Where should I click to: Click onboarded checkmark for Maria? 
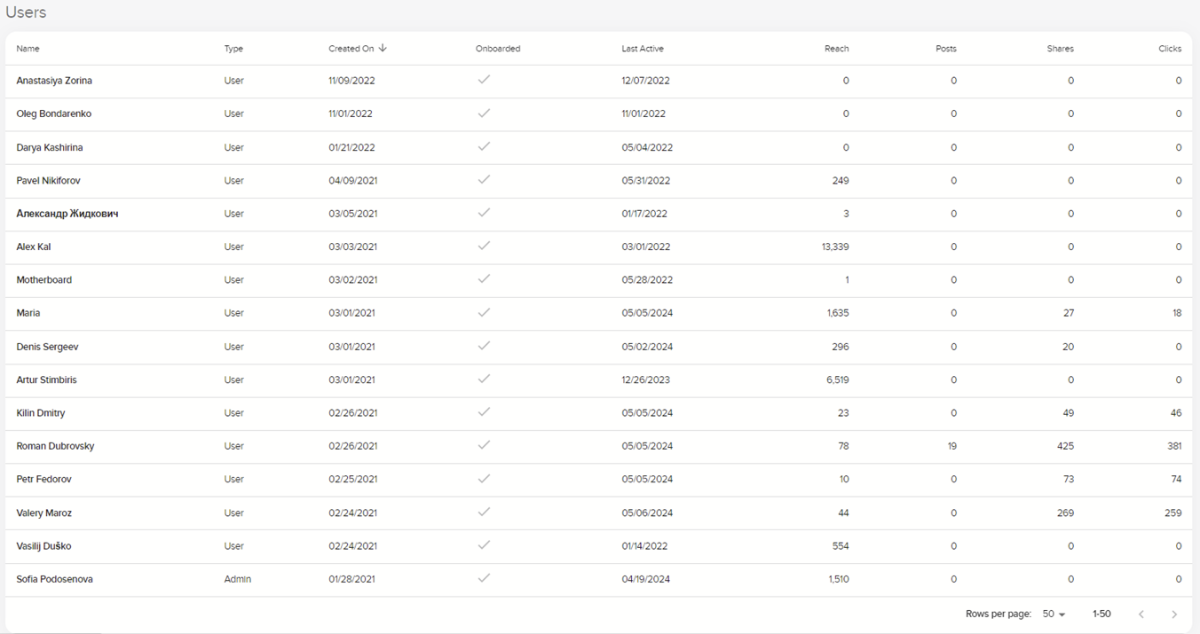tap(484, 312)
